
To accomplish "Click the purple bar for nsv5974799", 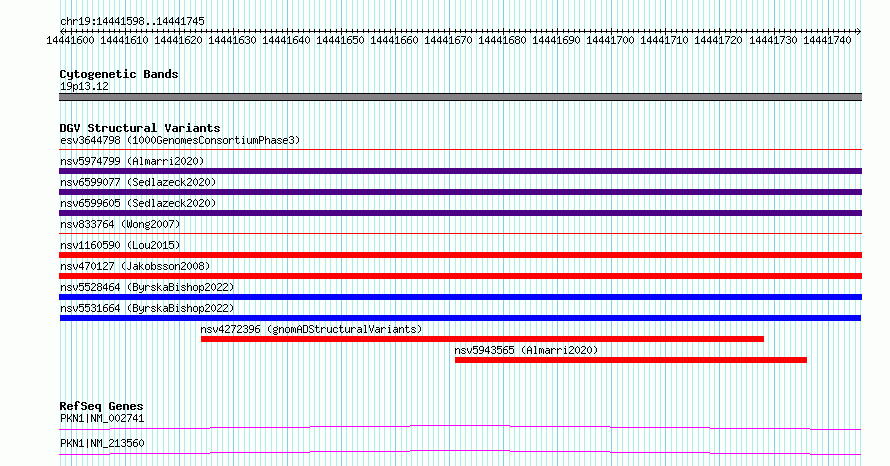I will click(x=460, y=171).
